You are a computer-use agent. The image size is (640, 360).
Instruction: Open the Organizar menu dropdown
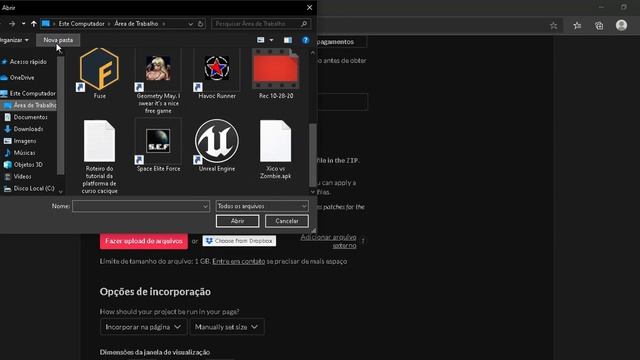coord(14,40)
